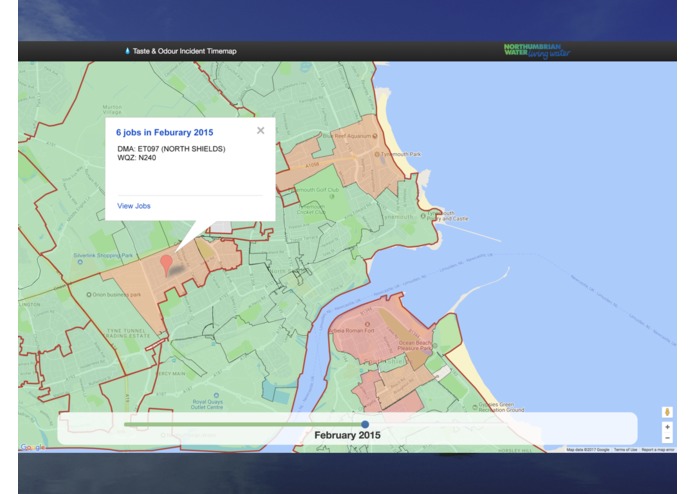
Task: Click the Tynemouth Cricket Club label
Action: [x=312, y=209]
